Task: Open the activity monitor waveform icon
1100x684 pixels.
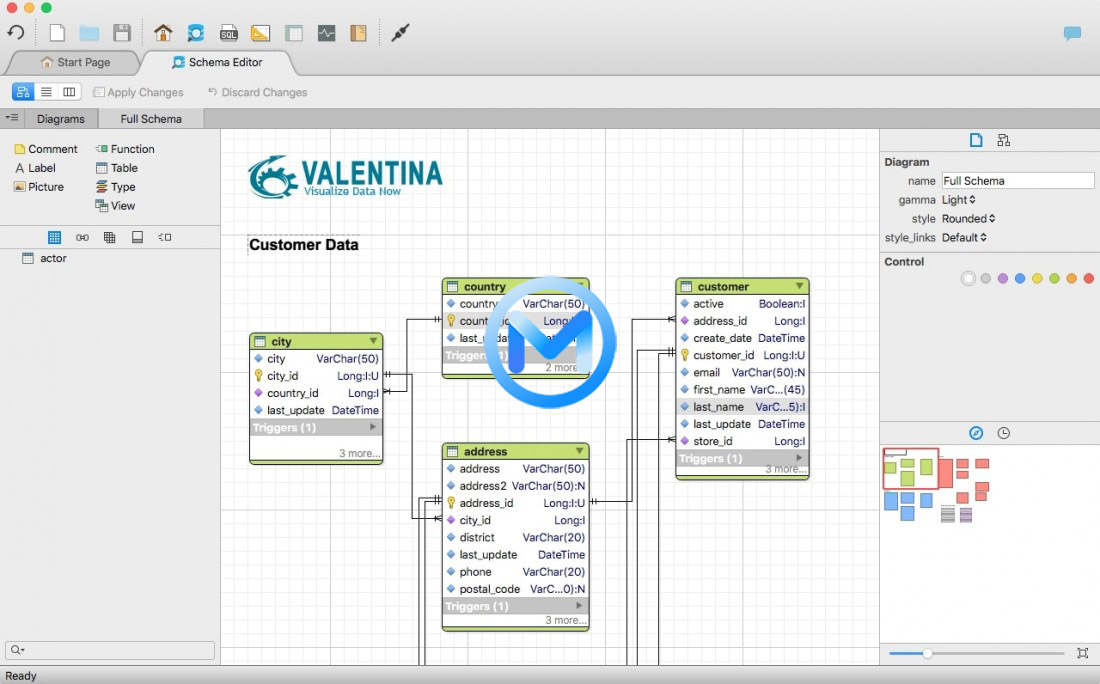Action: (x=326, y=33)
